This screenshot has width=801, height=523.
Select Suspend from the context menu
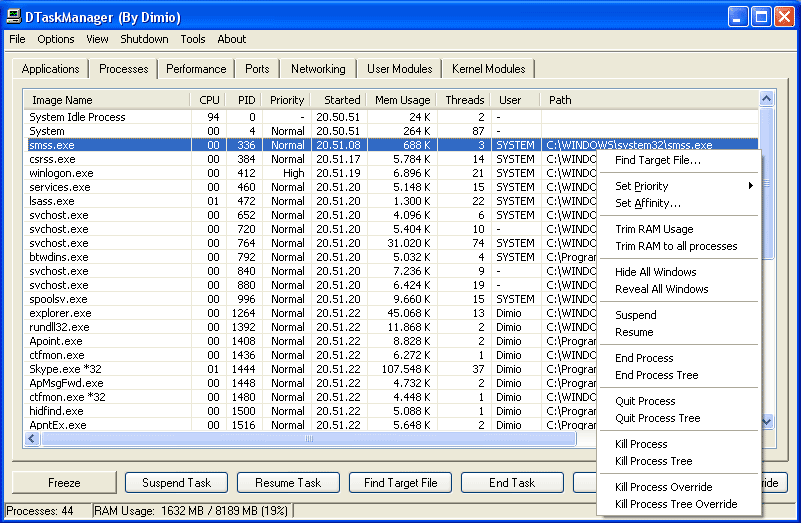[635, 315]
